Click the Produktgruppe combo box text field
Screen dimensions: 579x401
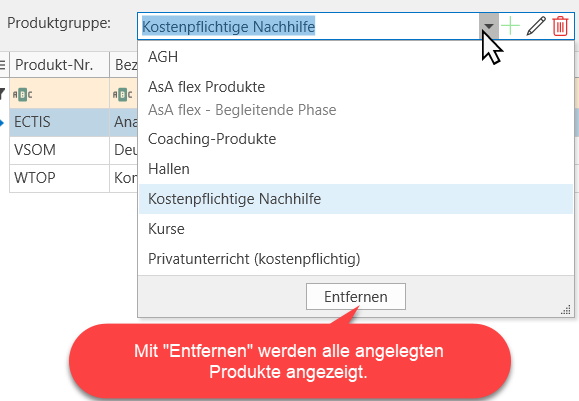click(x=309, y=27)
